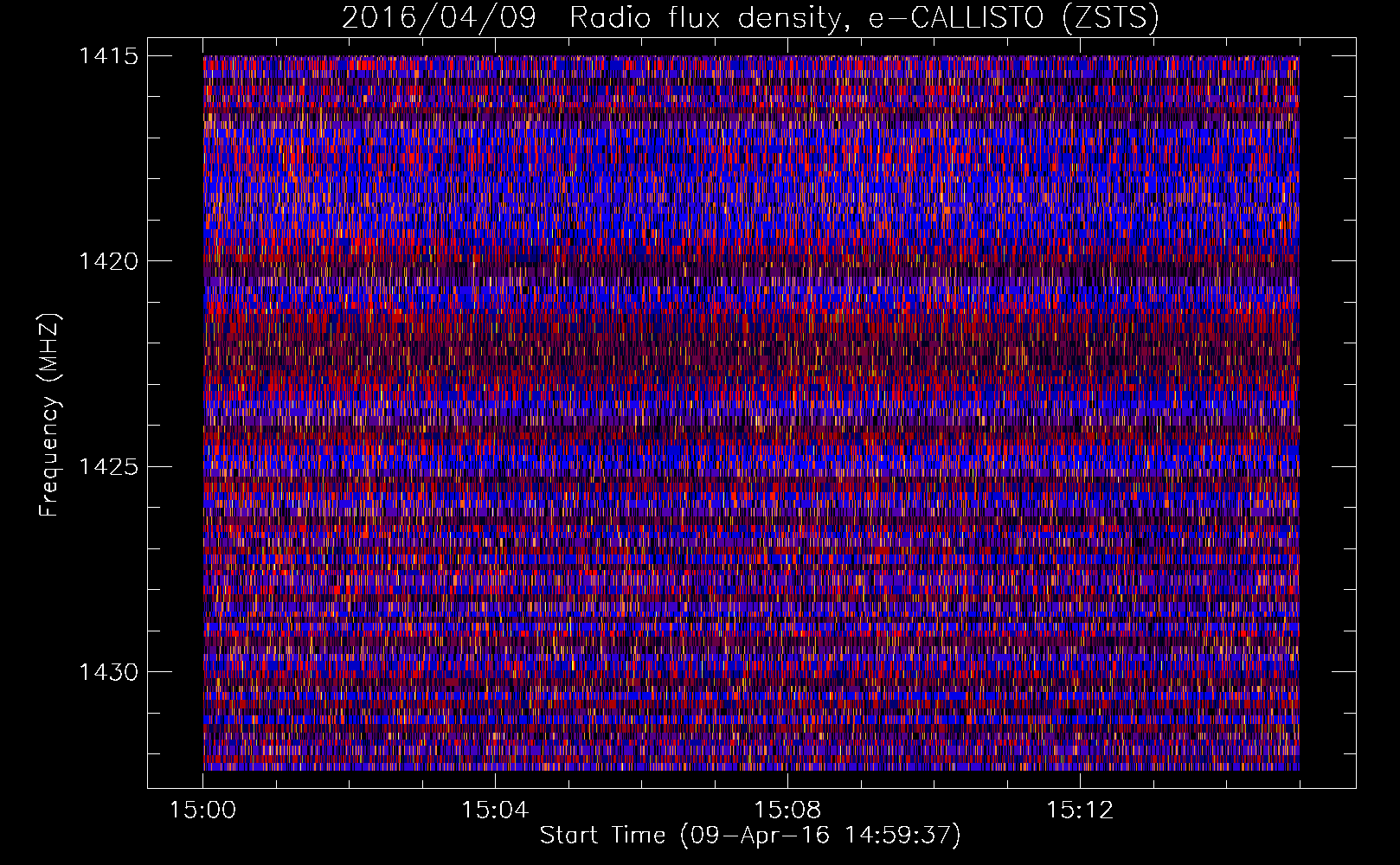Screen dimensions: 1400x865
Task: Click the 'Start Time (09-Apr-16 14:59:37)' label
Action: click(x=750, y=836)
